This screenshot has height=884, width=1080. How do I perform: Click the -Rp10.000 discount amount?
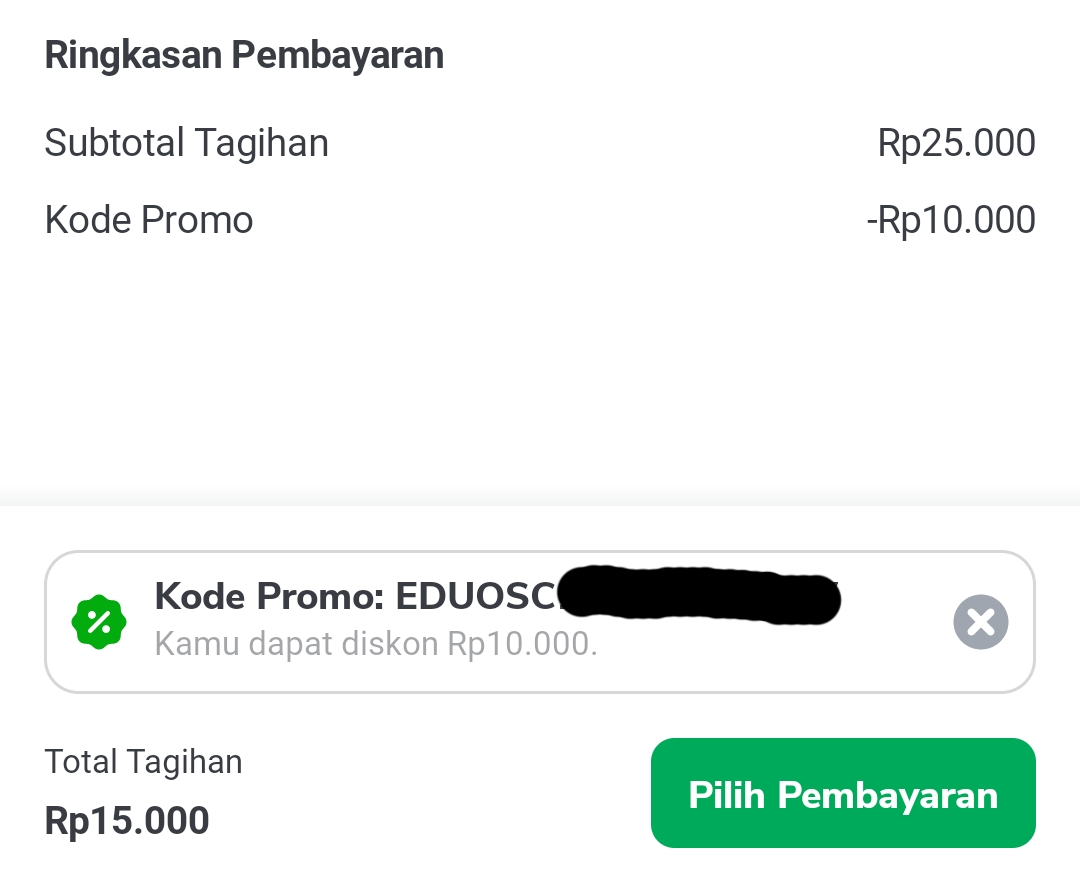coord(951,219)
